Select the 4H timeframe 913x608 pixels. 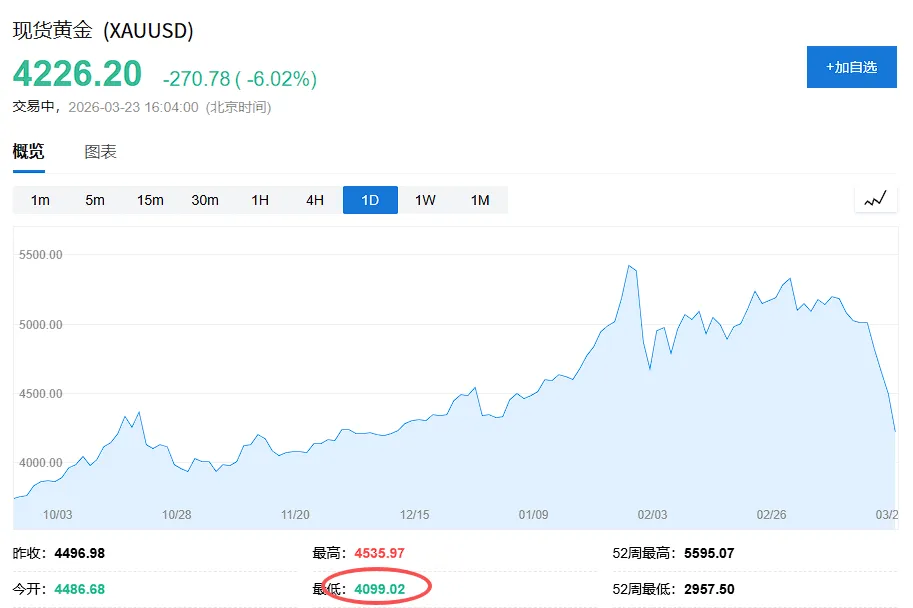314,199
